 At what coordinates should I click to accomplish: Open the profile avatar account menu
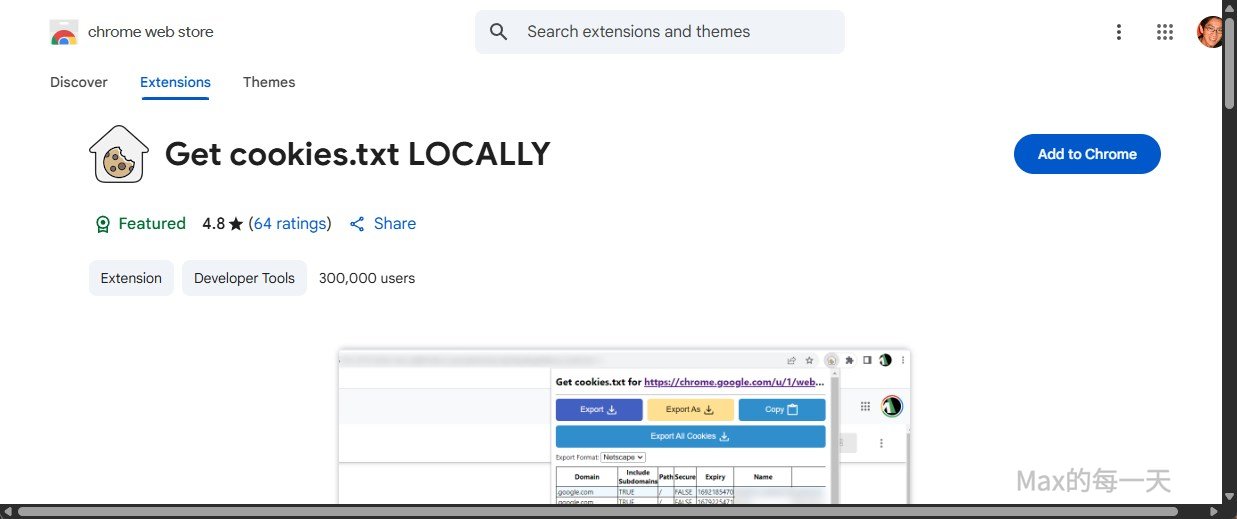tap(1209, 32)
